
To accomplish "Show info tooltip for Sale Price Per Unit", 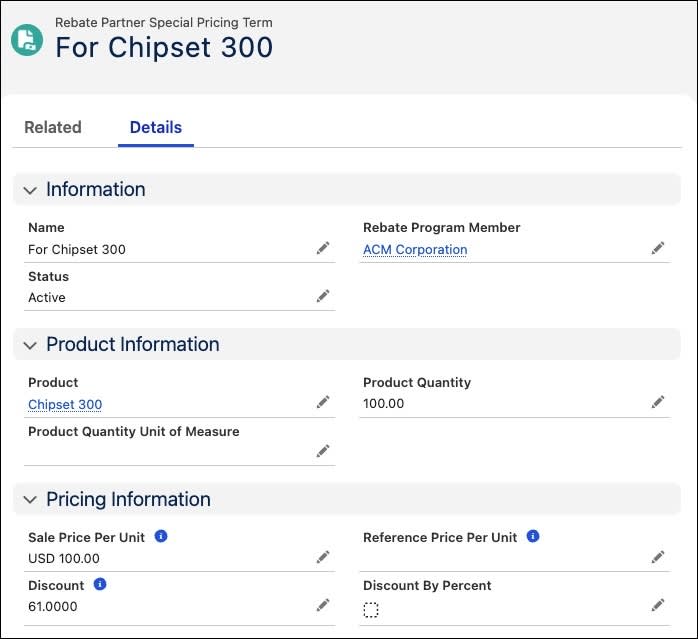I will pyautogui.click(x=161, y=536).
